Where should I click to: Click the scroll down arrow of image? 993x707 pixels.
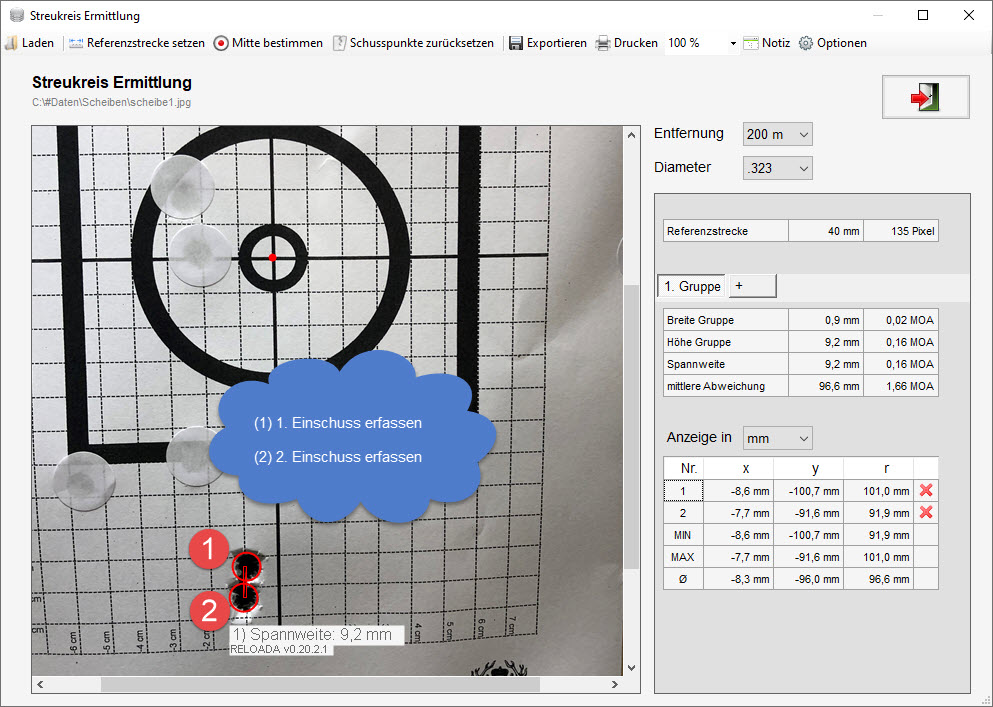[x=631, y=668]
